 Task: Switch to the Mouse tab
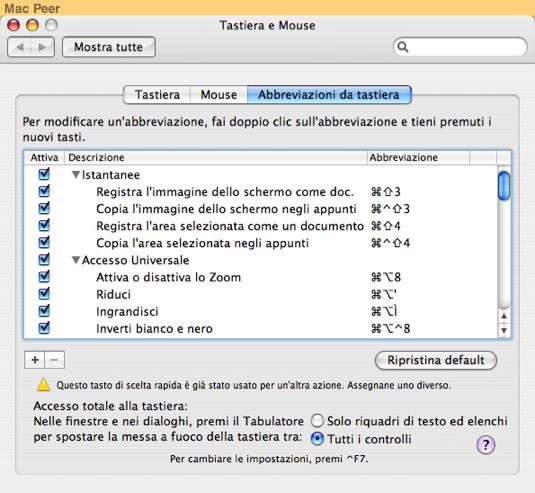(x=219, y=95)
